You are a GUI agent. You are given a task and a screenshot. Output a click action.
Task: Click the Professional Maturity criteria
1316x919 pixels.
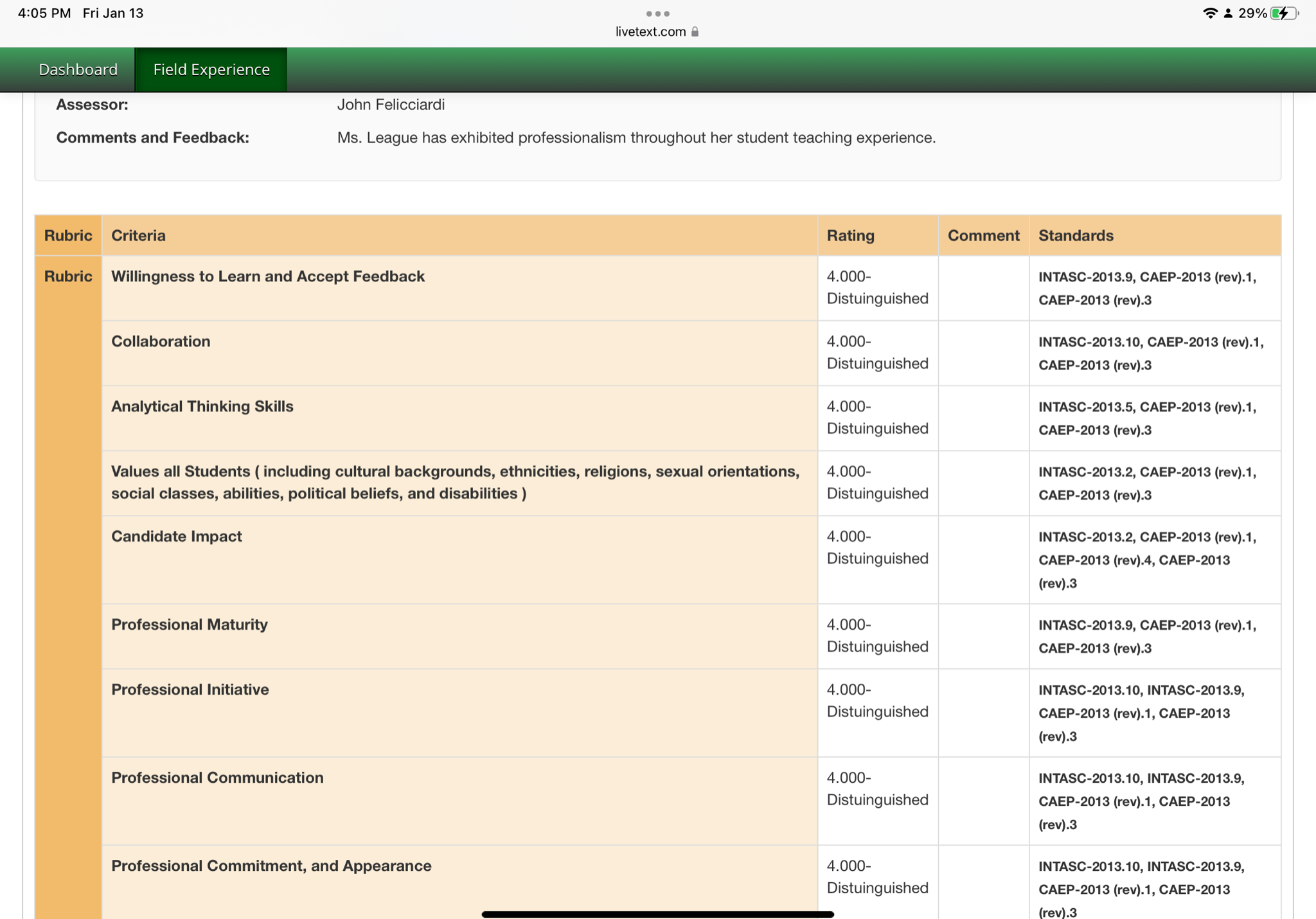(x=189, y=624)
